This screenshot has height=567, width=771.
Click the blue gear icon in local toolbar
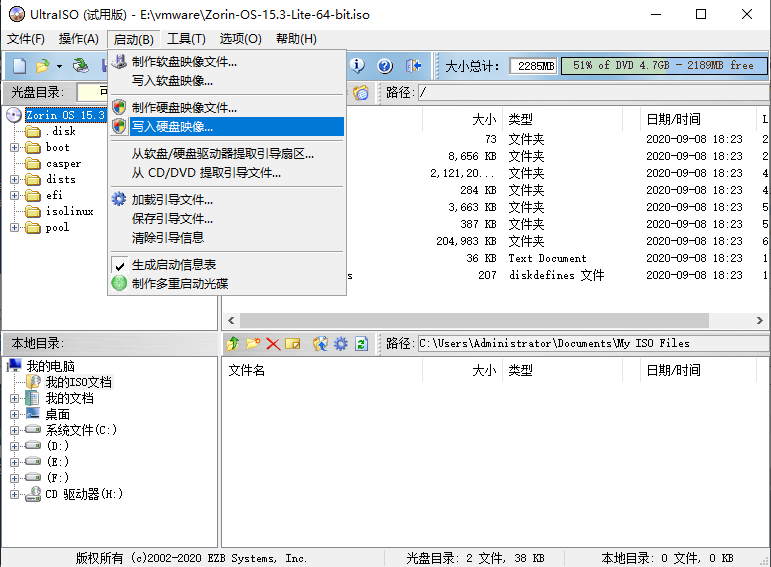point(341,343)
